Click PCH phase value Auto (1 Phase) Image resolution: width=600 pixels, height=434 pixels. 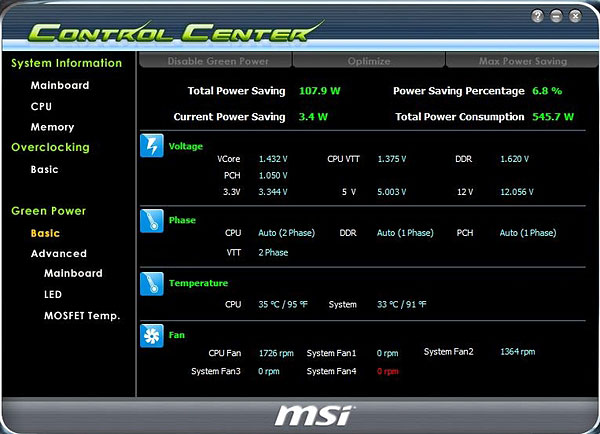pos(528,233)
